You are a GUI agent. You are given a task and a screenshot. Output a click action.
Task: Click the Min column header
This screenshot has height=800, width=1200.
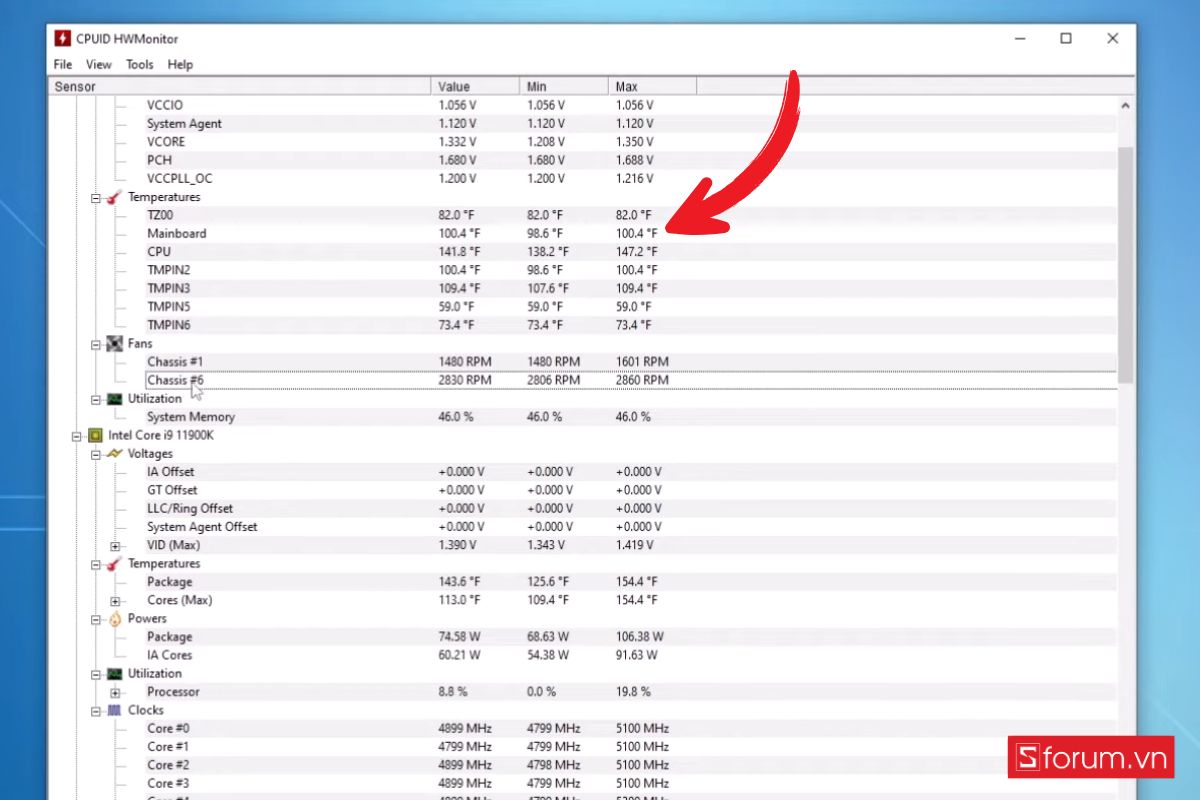coord(564,86)
